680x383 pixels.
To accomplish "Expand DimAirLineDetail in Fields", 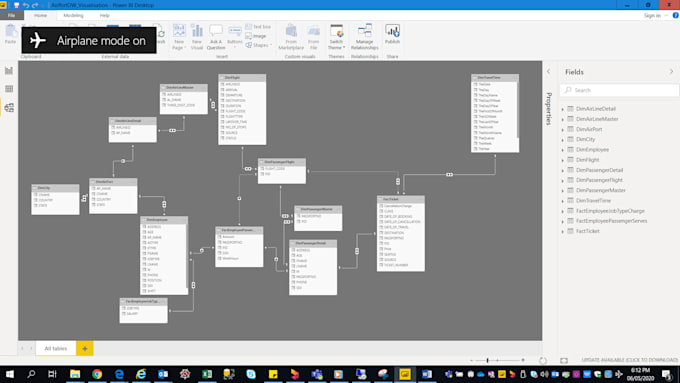I will 563,109.
